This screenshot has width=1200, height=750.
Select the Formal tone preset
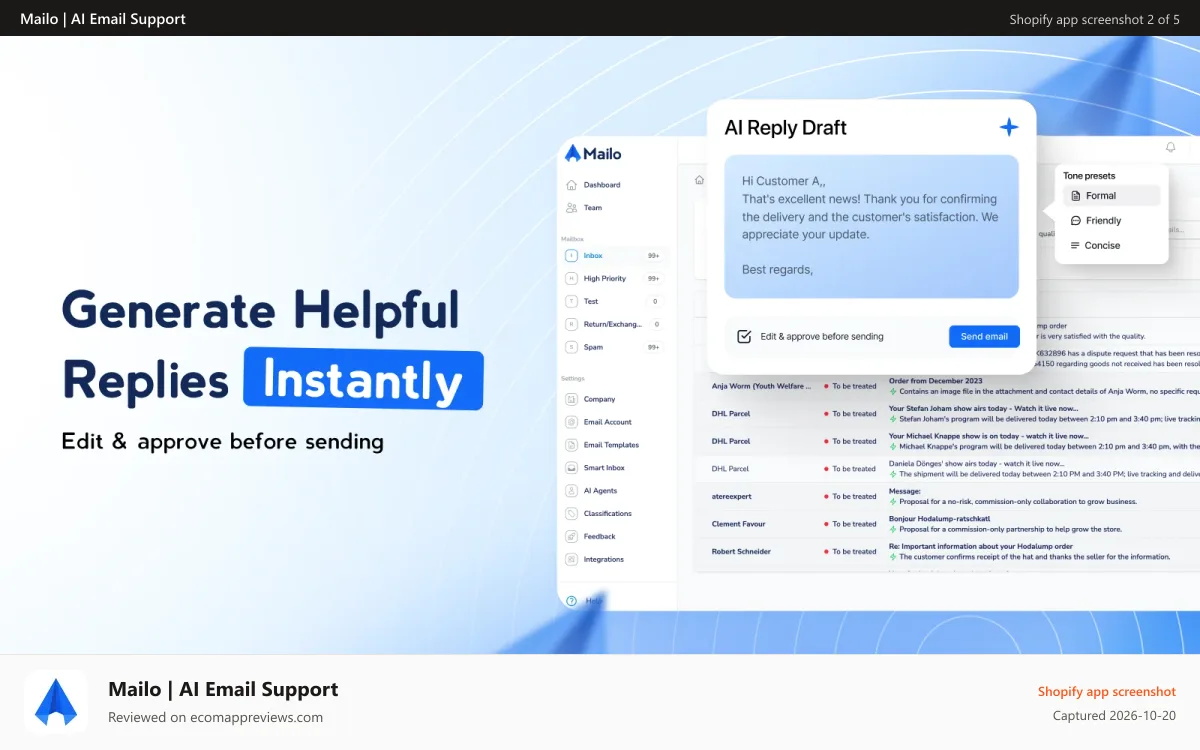pyautogui.click(x=1111, y=196)
